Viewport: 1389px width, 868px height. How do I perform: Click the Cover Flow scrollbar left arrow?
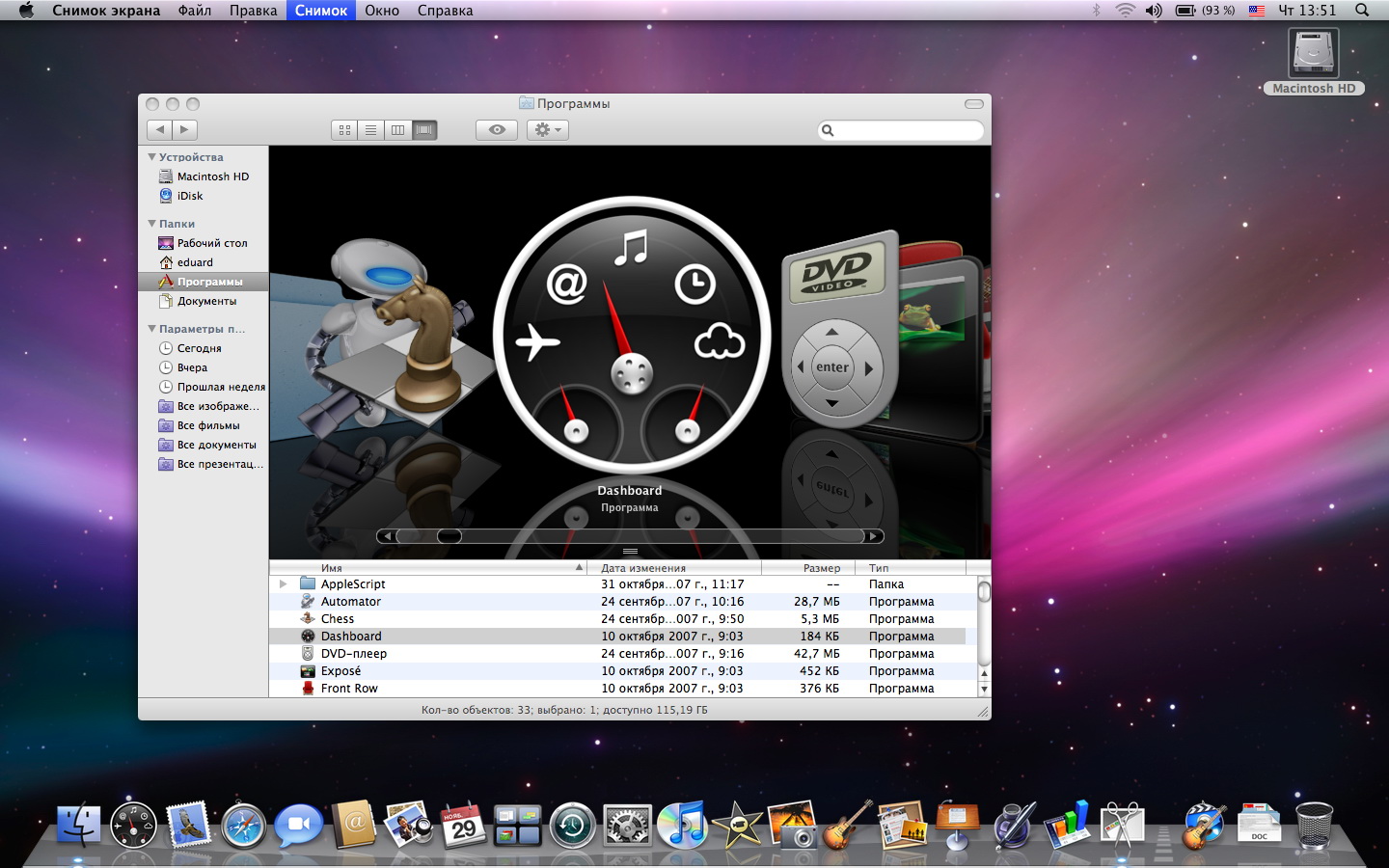tap(387, 536)
